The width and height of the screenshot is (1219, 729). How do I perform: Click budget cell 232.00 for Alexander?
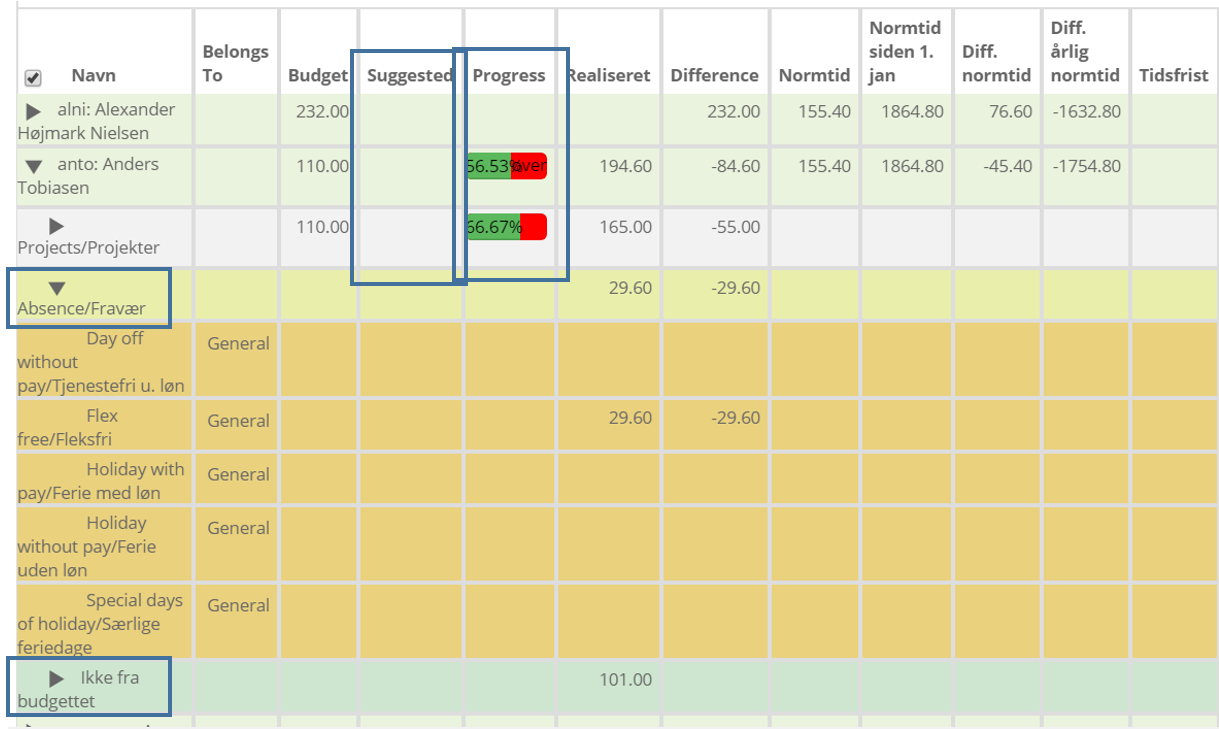click(x=322, y=112)
